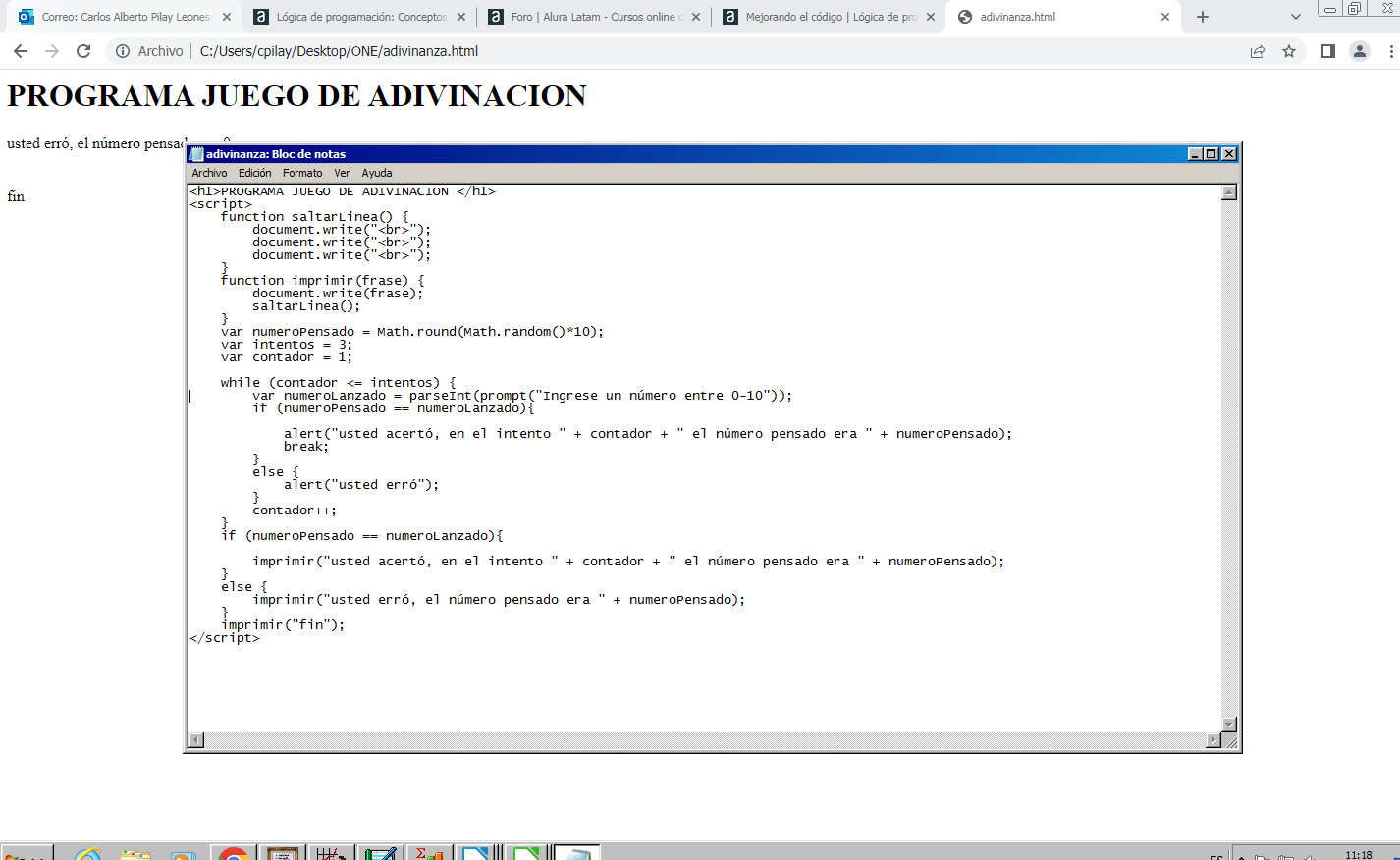Open Chrome's three-dot menu
This screenshot has height=860, width=1400.
tap(1391, 51)
